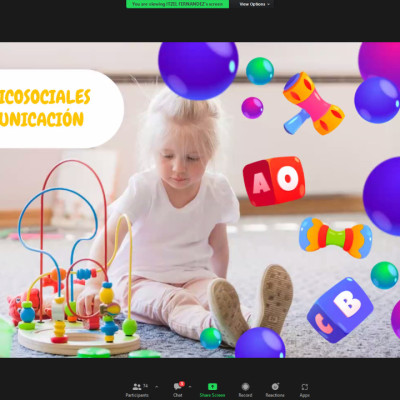Image resolution: width=400 pixels, height=400 pixels.
Task: Click the red A O letter block
Action: [x=274, y=181]
